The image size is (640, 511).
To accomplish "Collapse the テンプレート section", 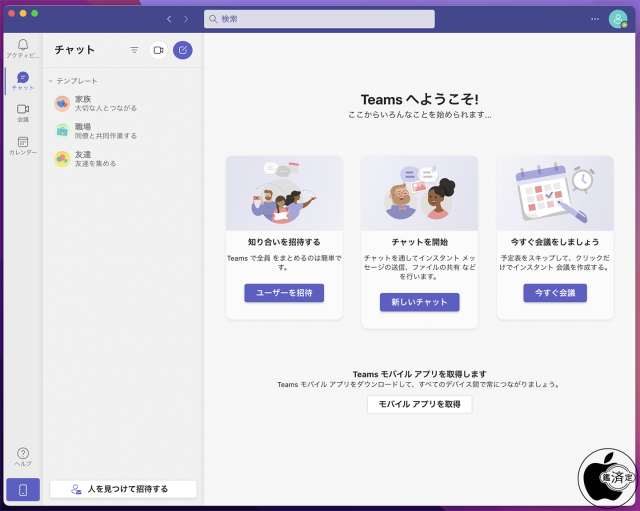I will [51, 81].
